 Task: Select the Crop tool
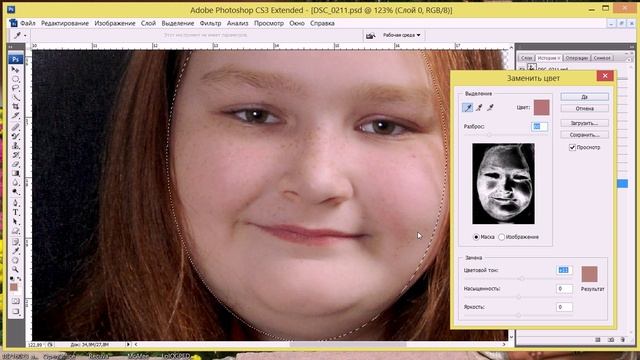click(x=16, y=107)
